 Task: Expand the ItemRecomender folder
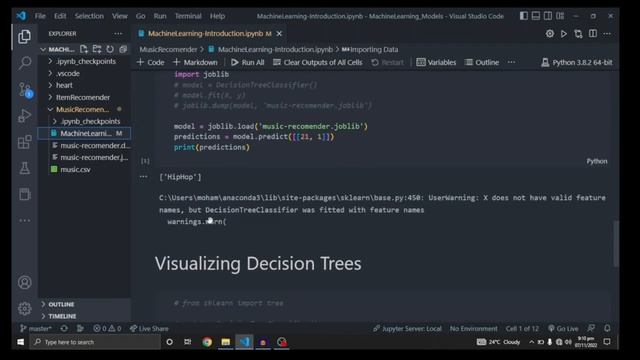pyautogui.click(x=84, y=97)
